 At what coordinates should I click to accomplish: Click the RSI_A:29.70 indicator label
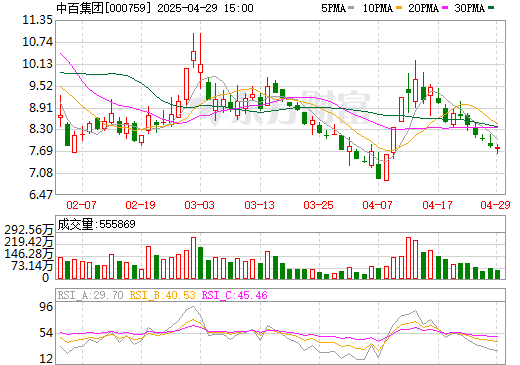click(91, 295)
